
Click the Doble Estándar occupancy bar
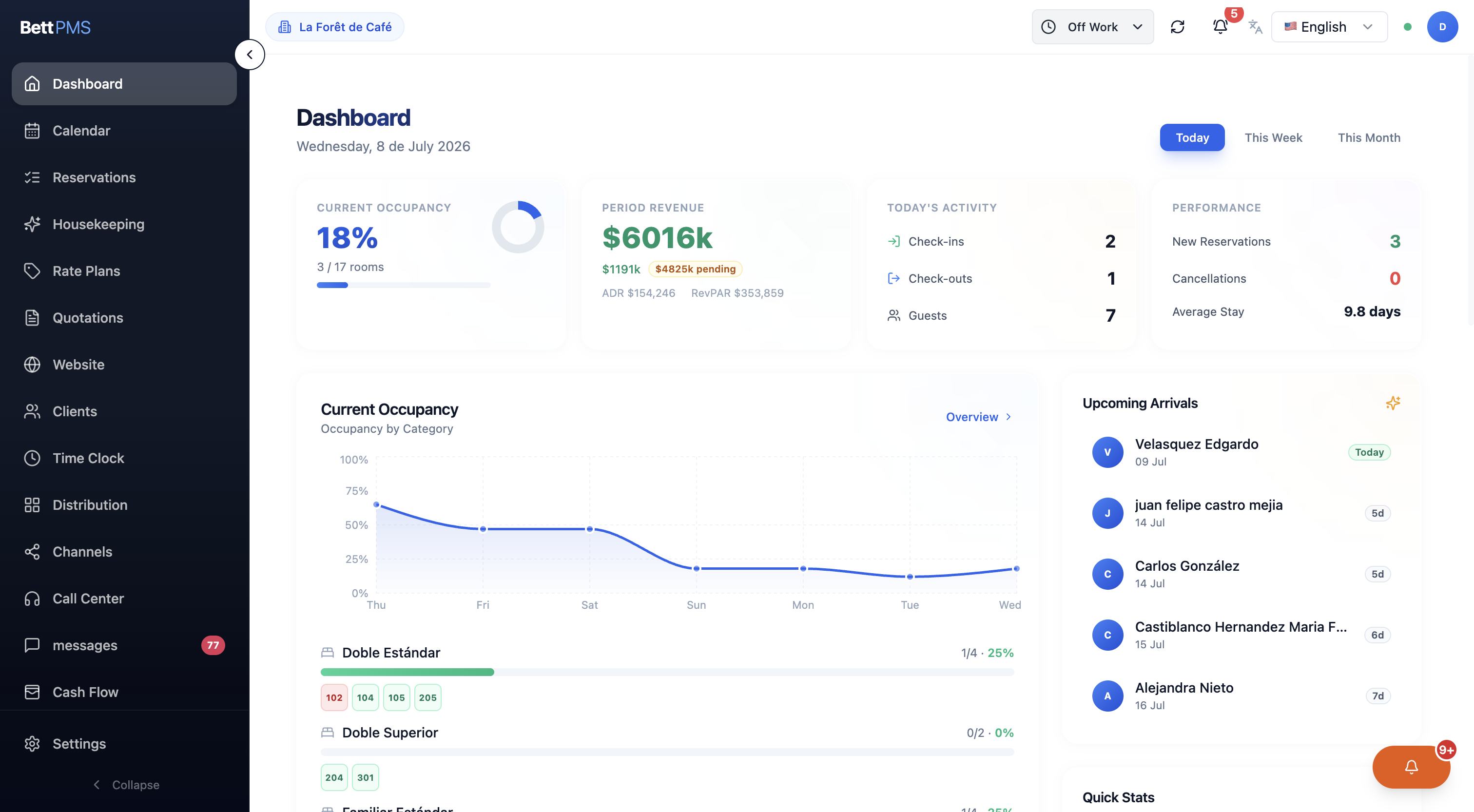click(667, 673)
